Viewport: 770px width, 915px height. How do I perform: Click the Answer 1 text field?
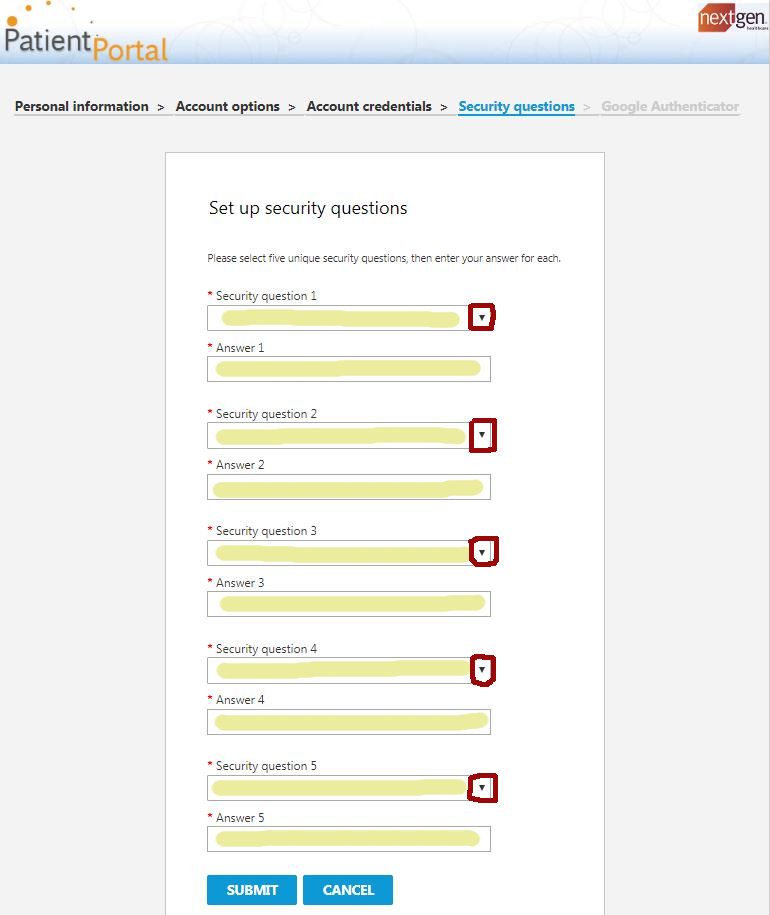coord(348,369)
